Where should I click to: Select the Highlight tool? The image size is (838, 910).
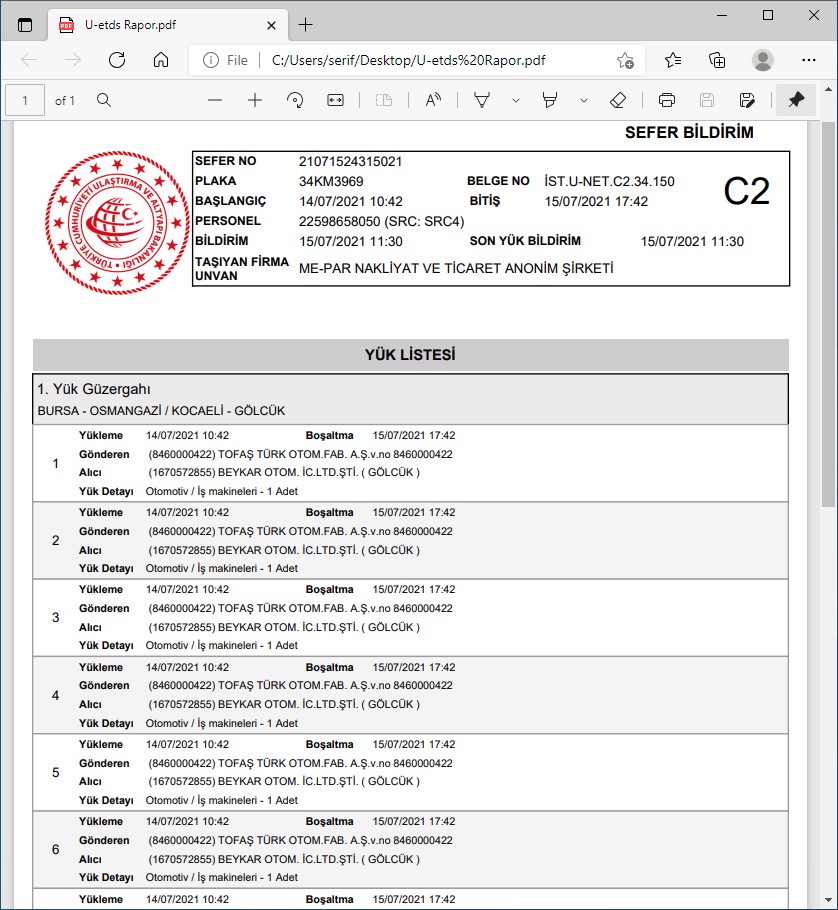click(x=550, y=100)
